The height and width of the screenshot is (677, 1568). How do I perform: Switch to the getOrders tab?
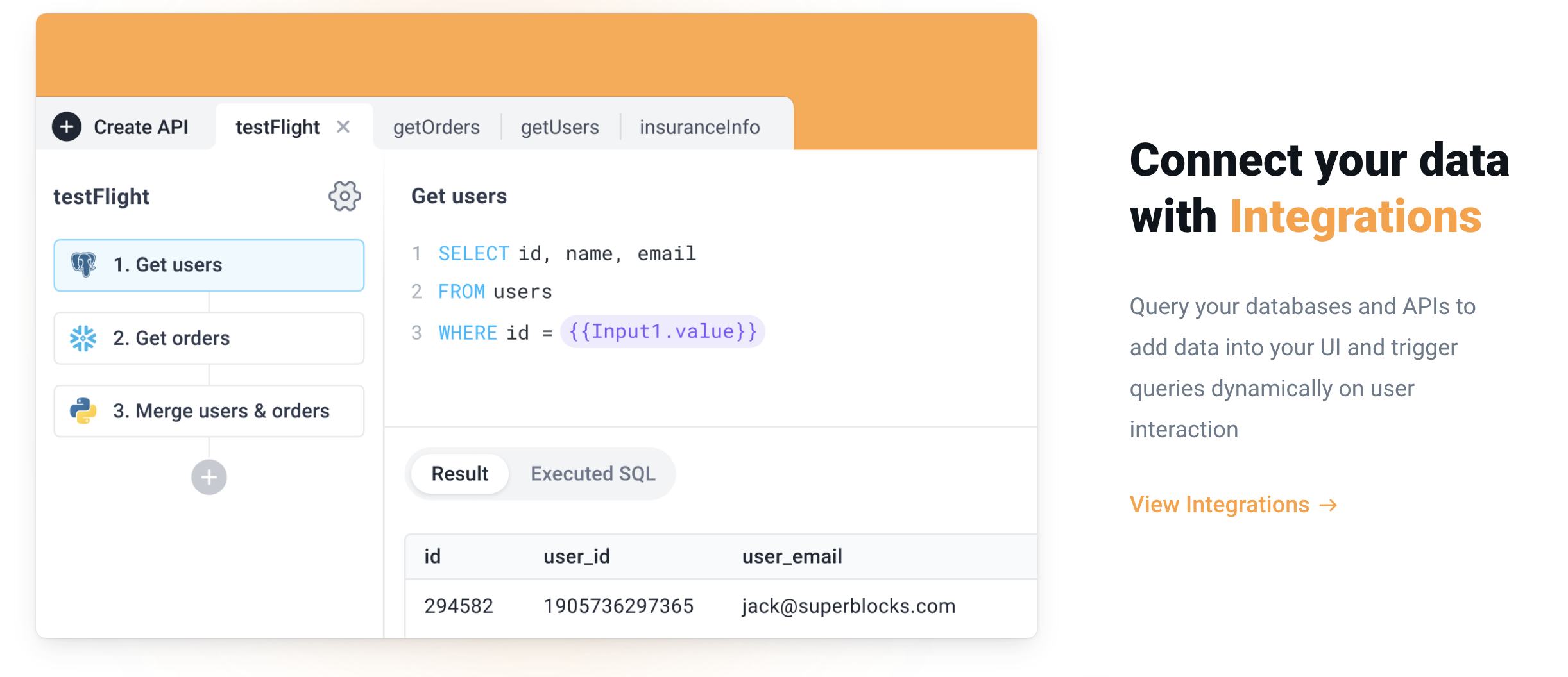click(x=436, y=127)
